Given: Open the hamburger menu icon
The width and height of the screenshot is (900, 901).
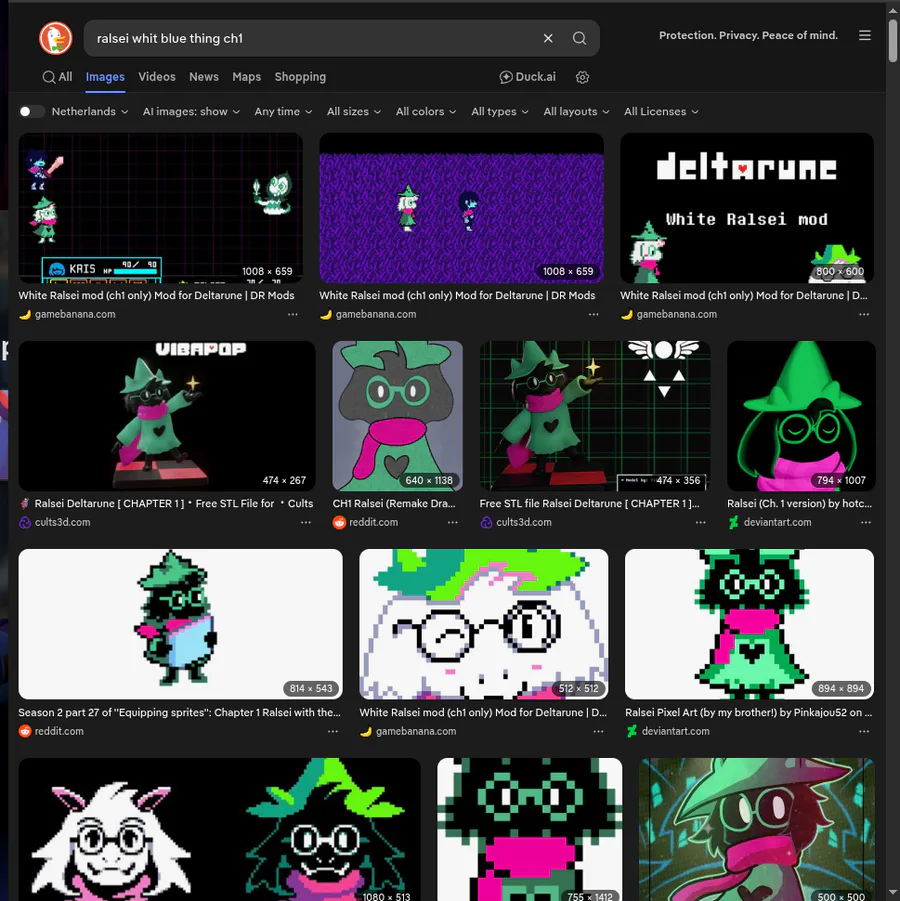Looking at the screenshot, I should click(x=864, y=36).
